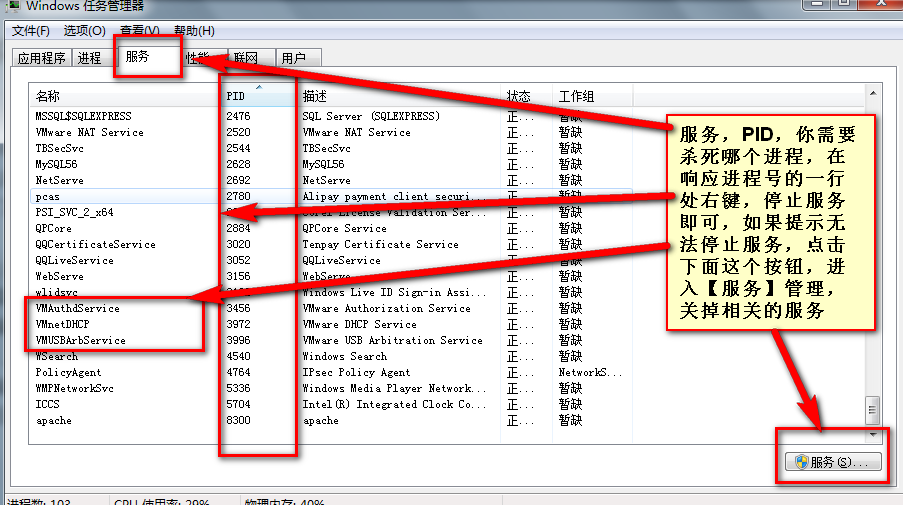The height and width of the screenshot is (505, 903).
Task: Click PID value 3456
Action: [238, 309]
